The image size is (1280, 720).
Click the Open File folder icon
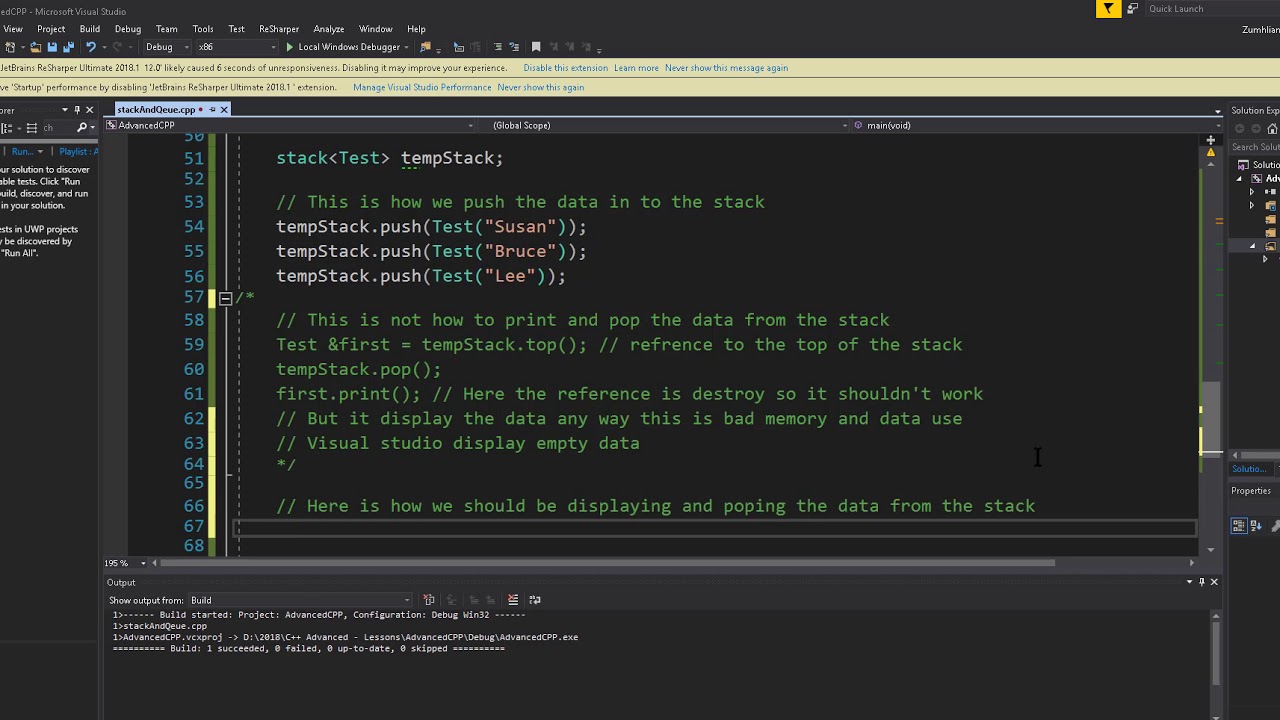point(35,47)
